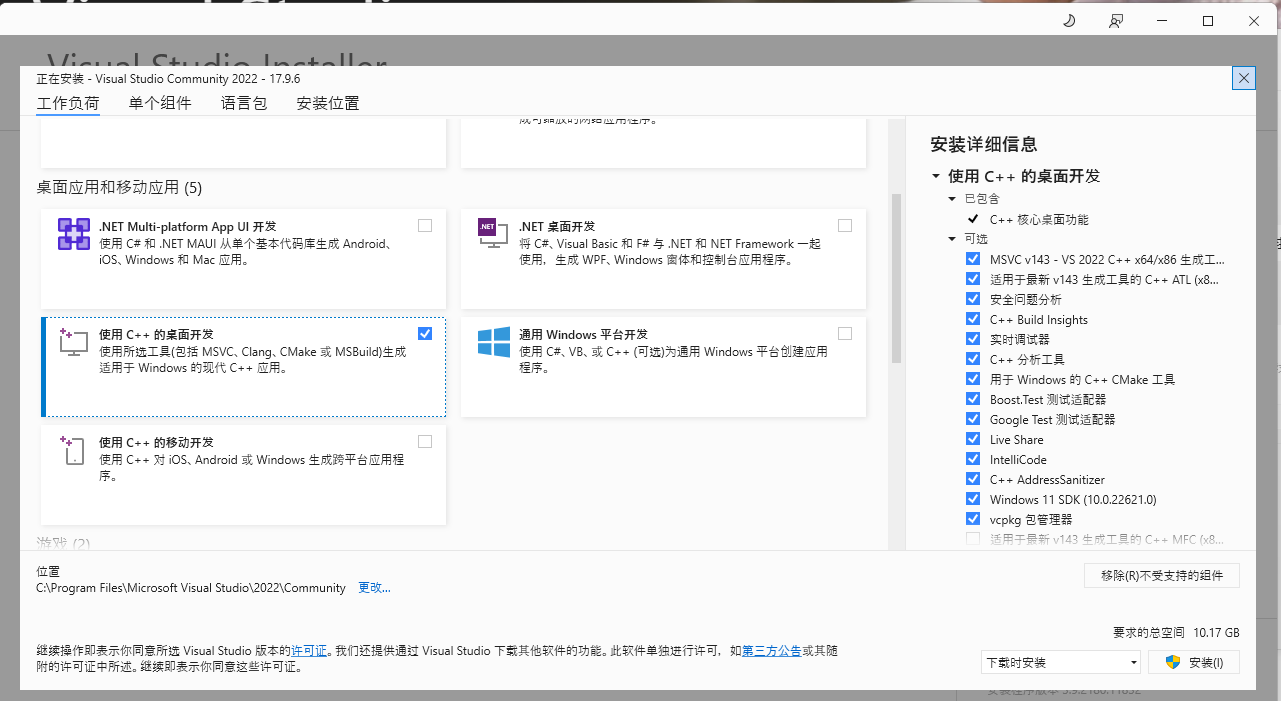1281x701 pixels.
Task: Click the 使用 C++ 的移动开发 workload icon
Action: [x=74, y=450]
